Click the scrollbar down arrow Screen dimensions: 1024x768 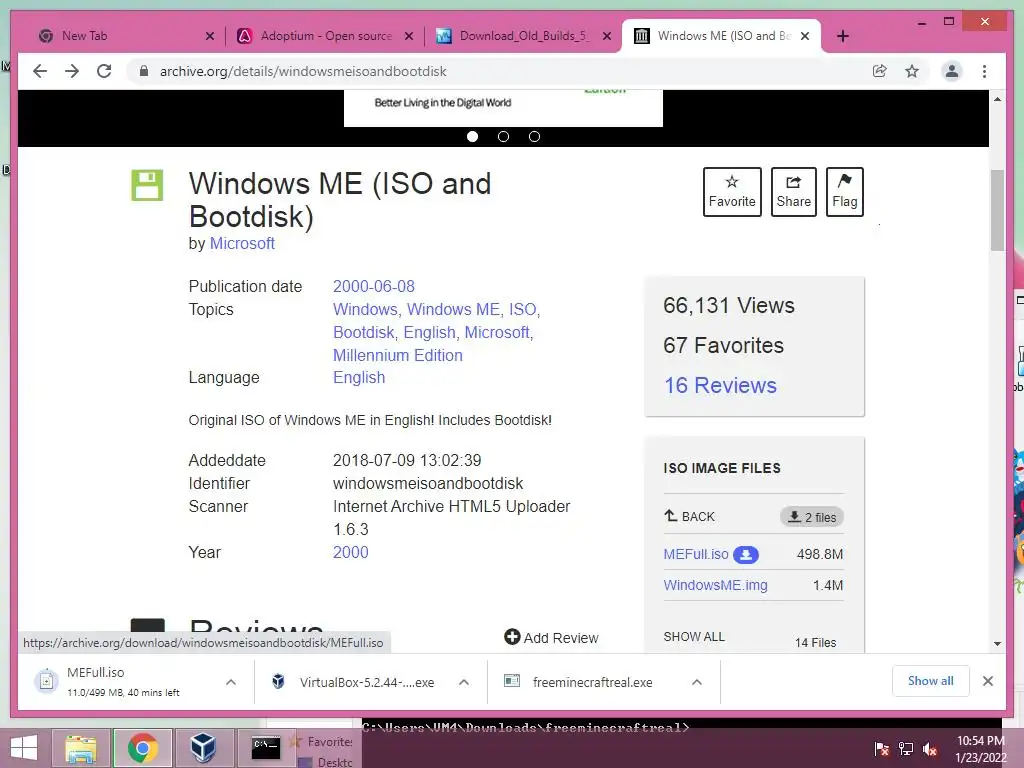point(997,644)
